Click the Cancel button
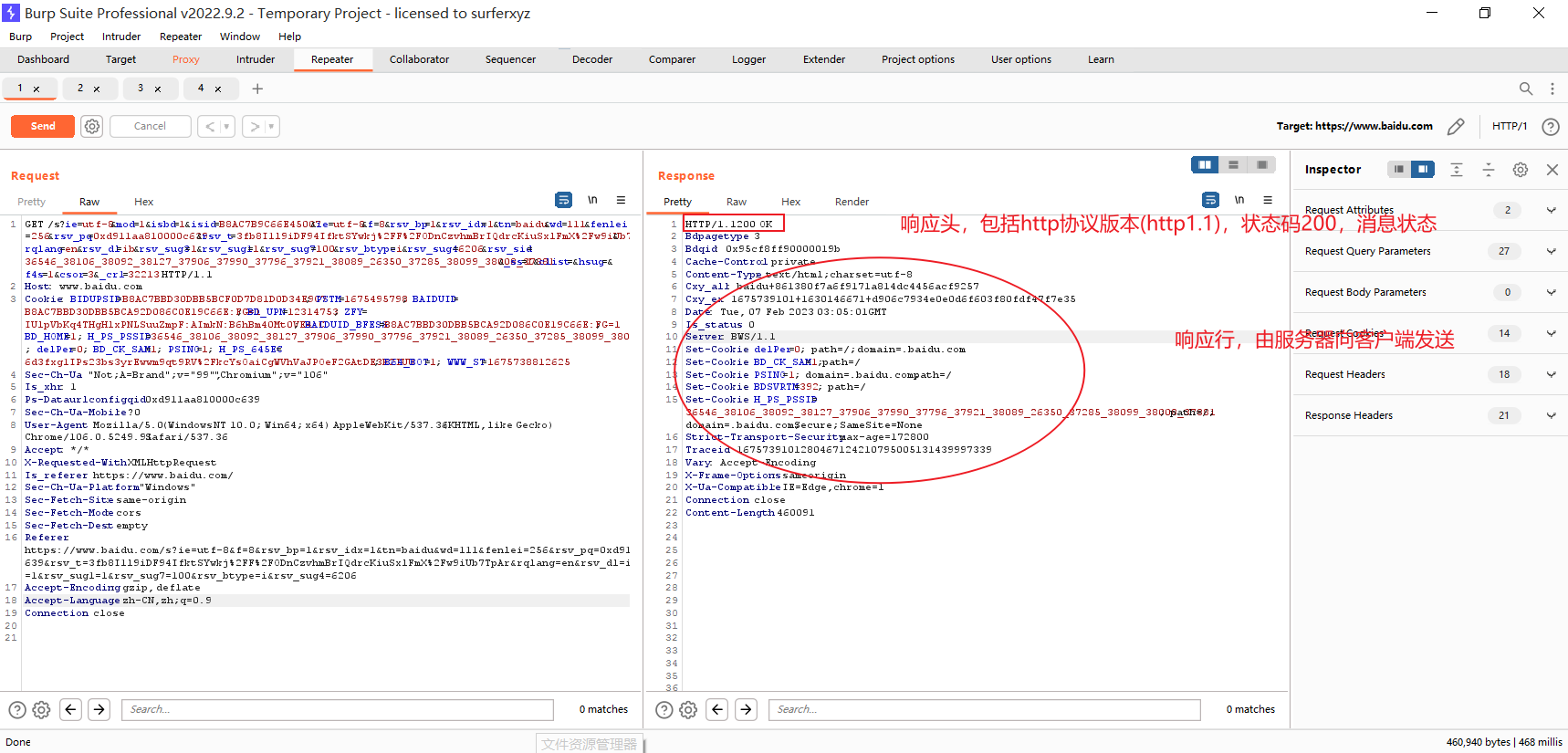This screenshot has height=753, width=1568. 150,126
